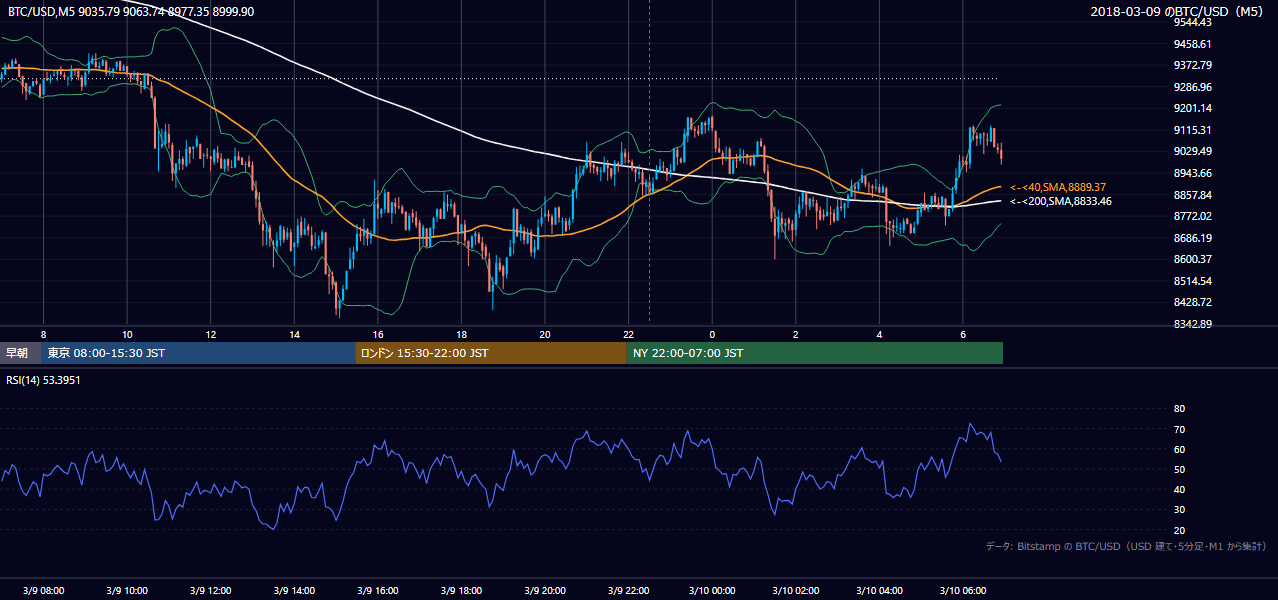
Task: Click the '3/9 18:00' date label
Action: [x=461, y=591]
